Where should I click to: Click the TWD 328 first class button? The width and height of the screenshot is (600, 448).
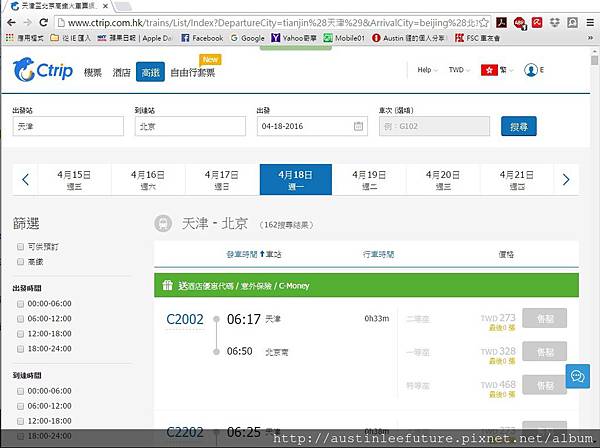coord(545,352)
